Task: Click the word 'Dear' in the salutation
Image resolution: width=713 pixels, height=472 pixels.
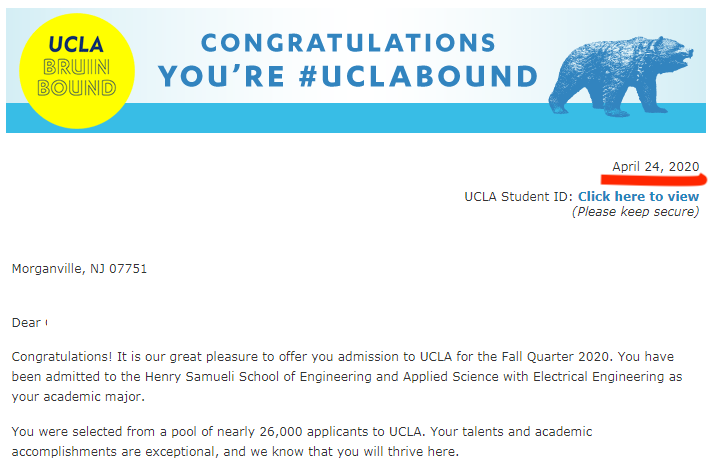Action: (26, 323)
